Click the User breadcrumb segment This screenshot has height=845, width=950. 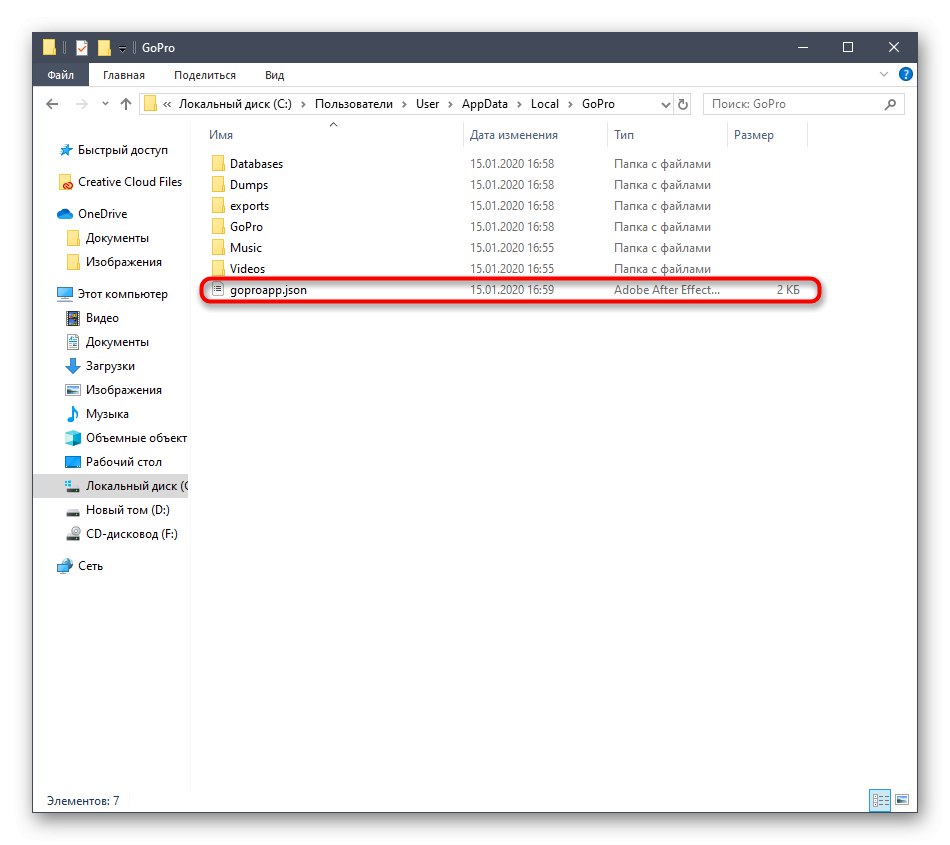pyautogui.click(x=427, y=104)
